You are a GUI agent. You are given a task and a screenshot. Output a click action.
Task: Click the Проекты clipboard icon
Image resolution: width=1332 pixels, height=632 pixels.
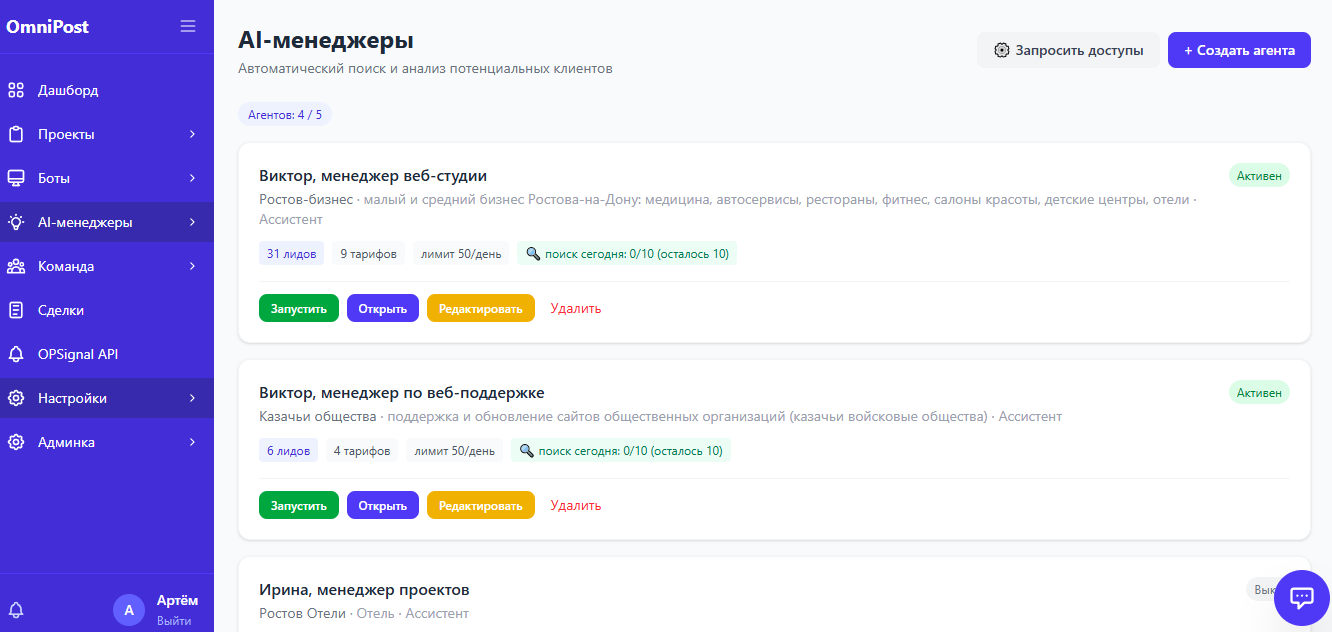tap(16, 134)
